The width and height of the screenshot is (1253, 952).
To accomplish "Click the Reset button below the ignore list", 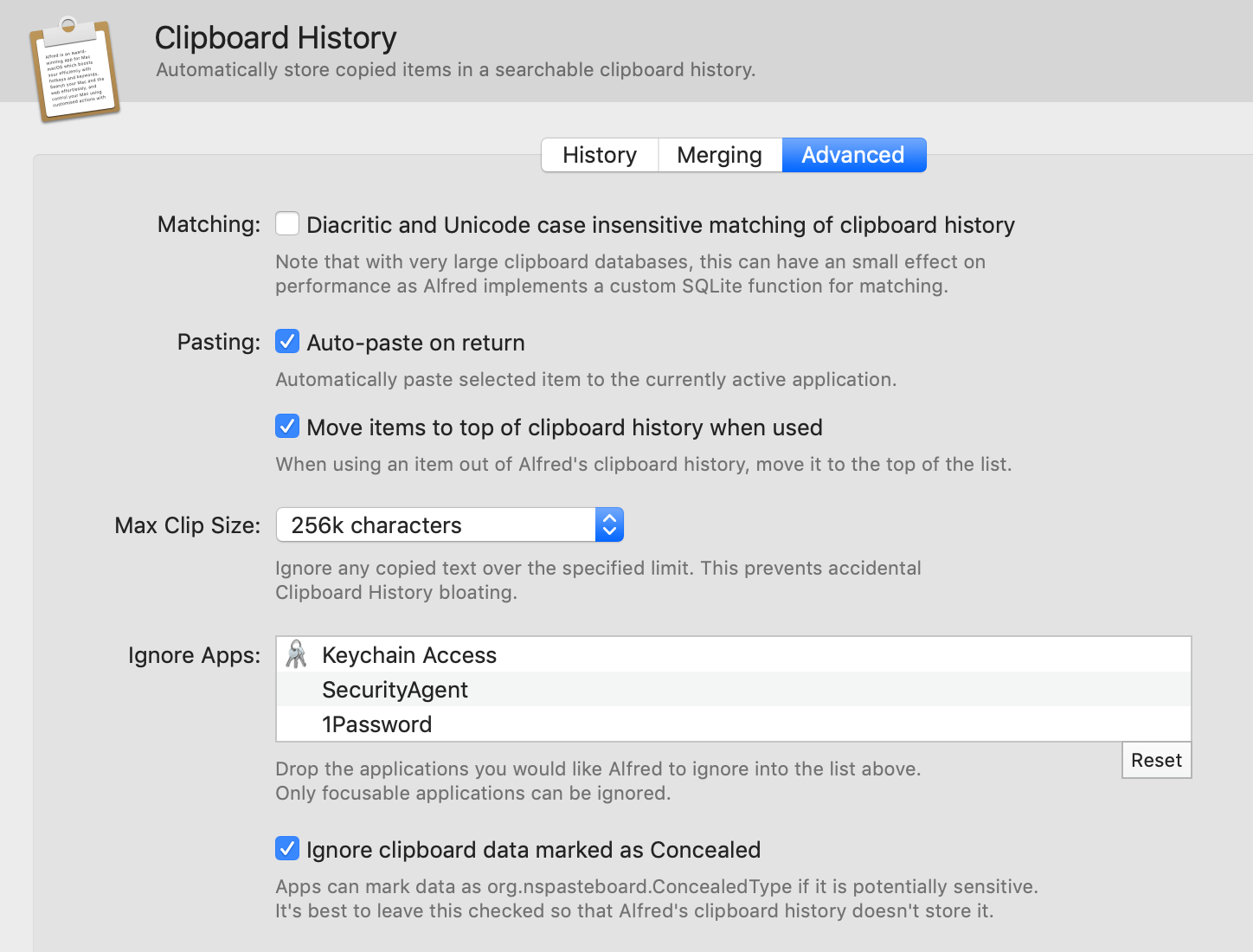I will tap(1156, 760).
